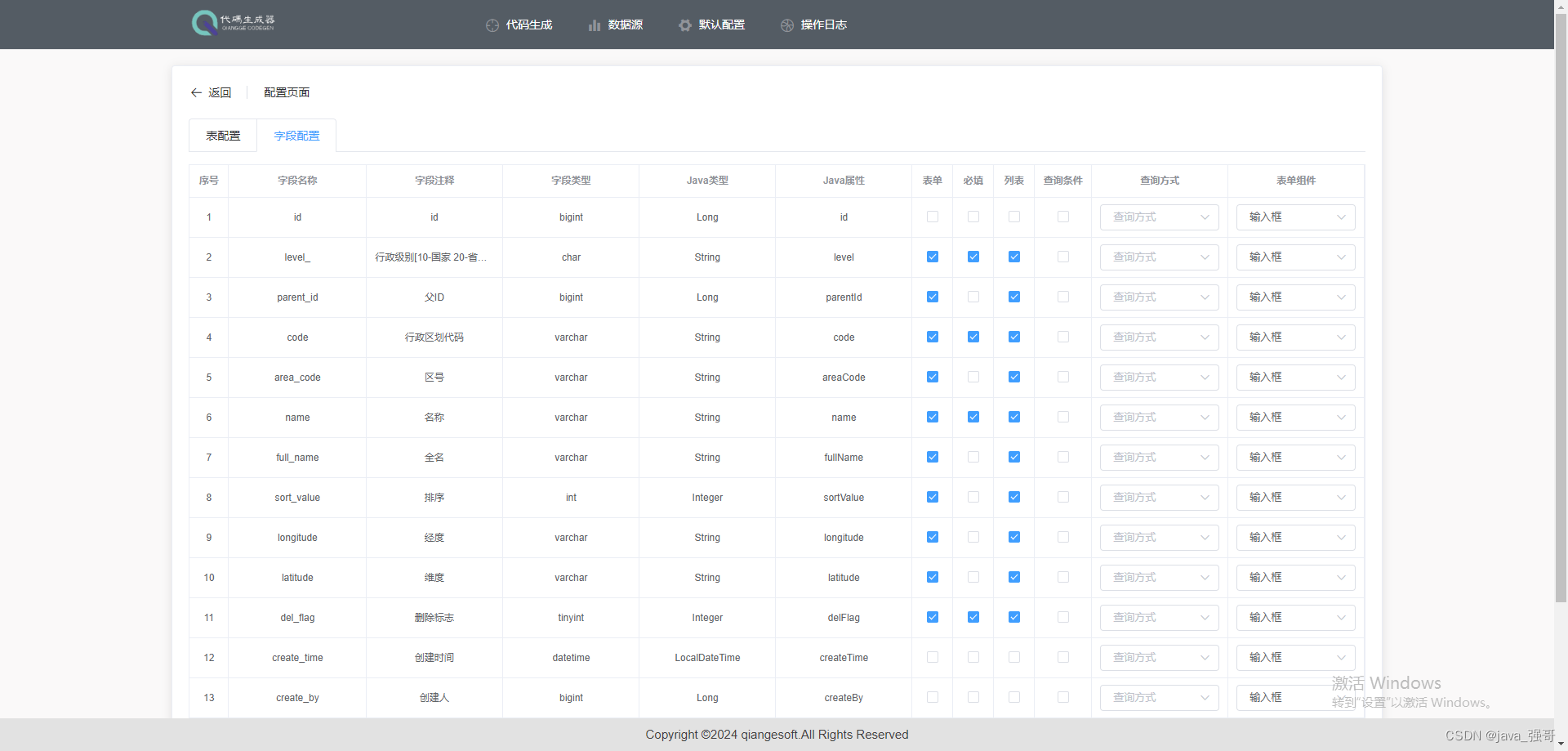Check 表单 for create_time row
Image resolution: width=1568 pixels, height=751 pixels.
pyautogui.click(x=933, y=657)
